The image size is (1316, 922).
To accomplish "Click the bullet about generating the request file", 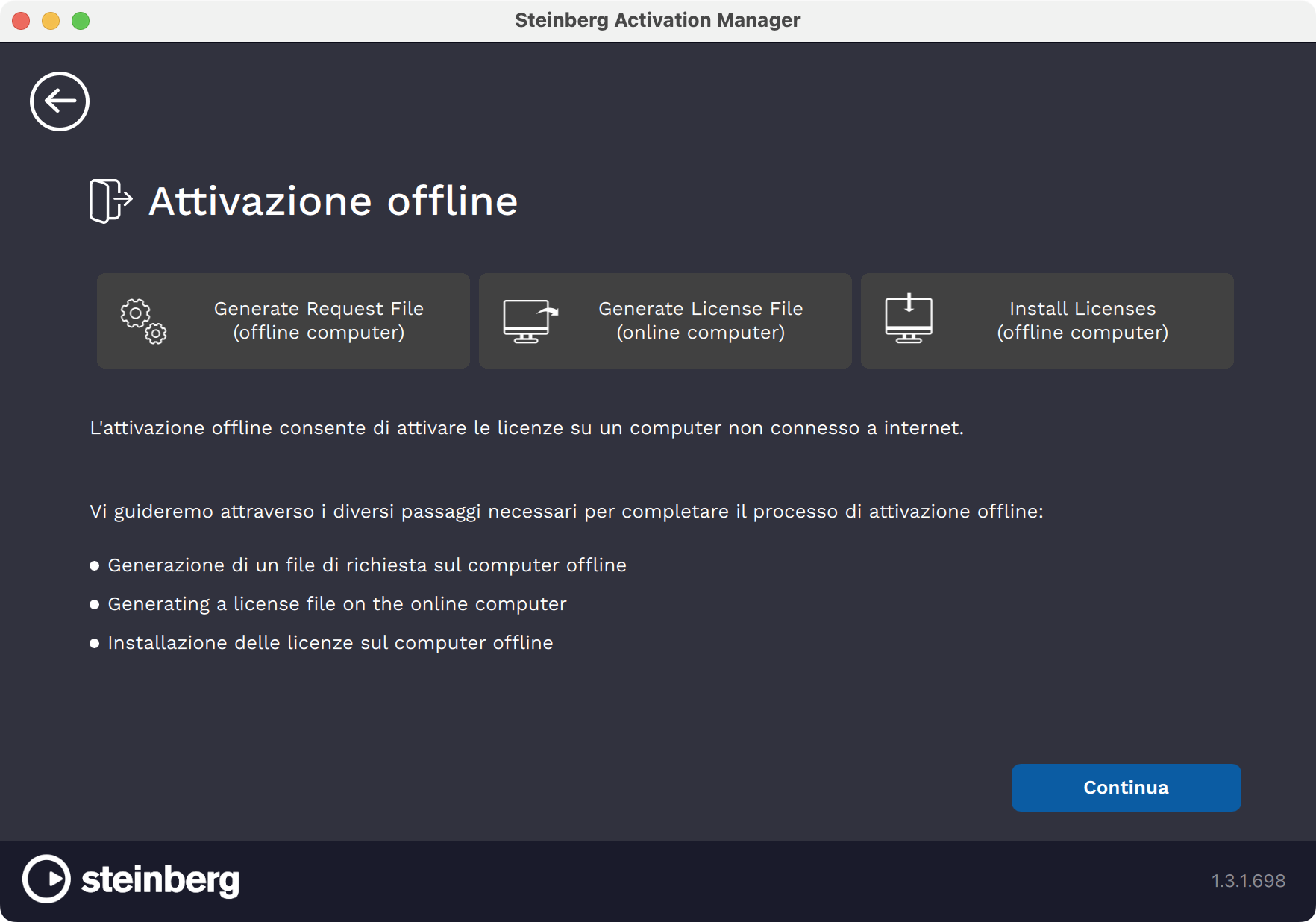I will [366, 565].
